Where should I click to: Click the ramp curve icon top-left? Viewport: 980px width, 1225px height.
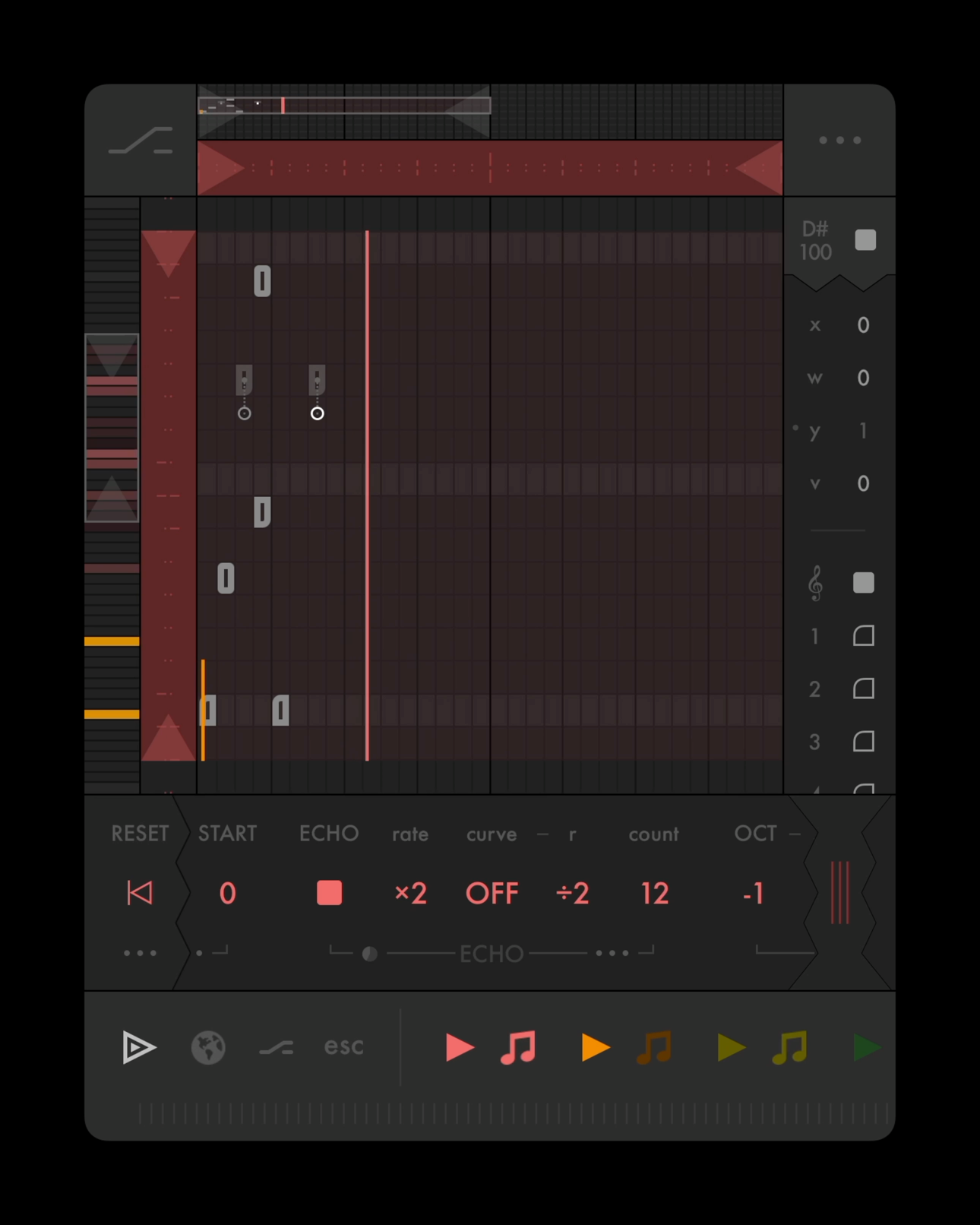pyautogui.click(x=141, y=141)
